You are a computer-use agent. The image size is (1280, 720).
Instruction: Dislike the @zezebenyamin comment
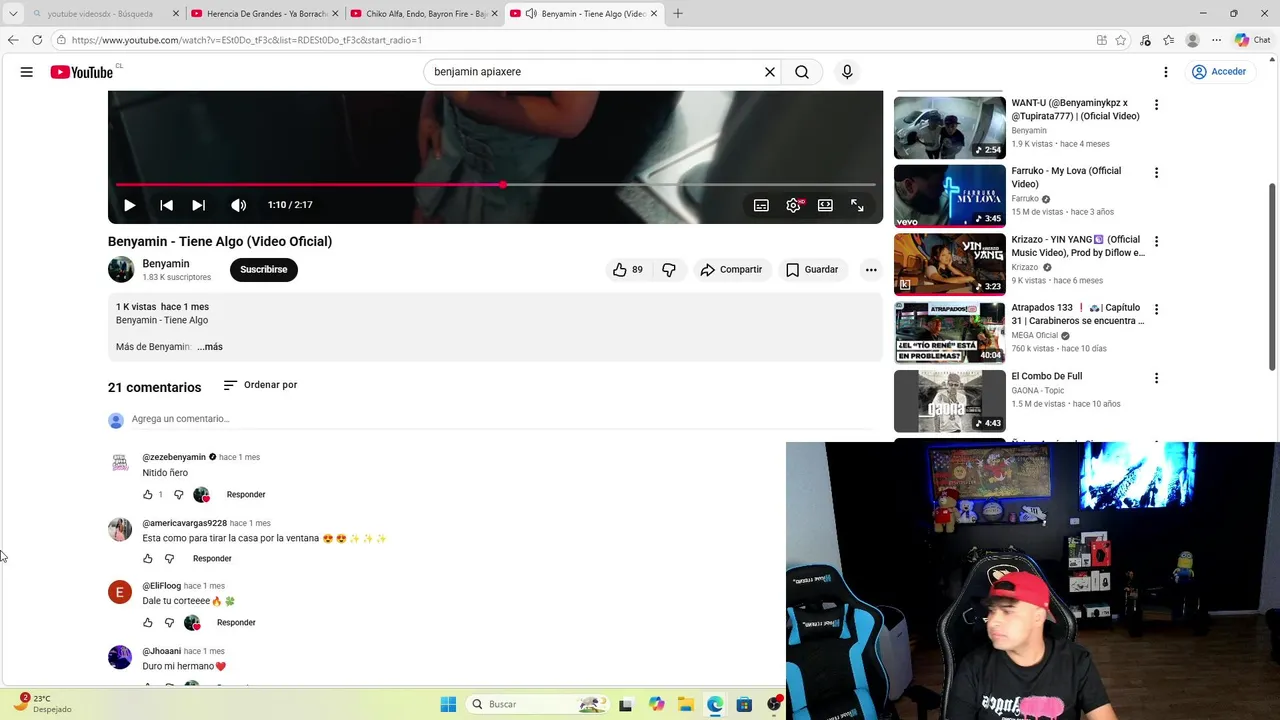tap(179, 495)
